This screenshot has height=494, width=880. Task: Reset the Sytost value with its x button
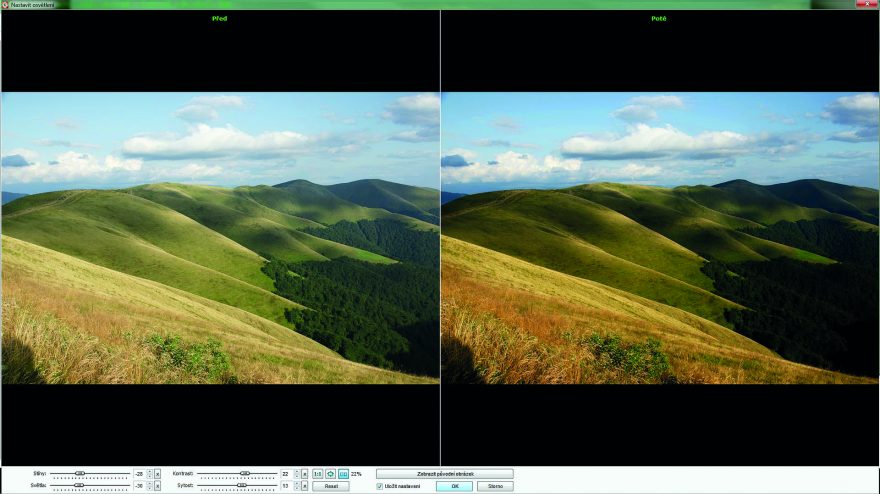tap(304, 485)
